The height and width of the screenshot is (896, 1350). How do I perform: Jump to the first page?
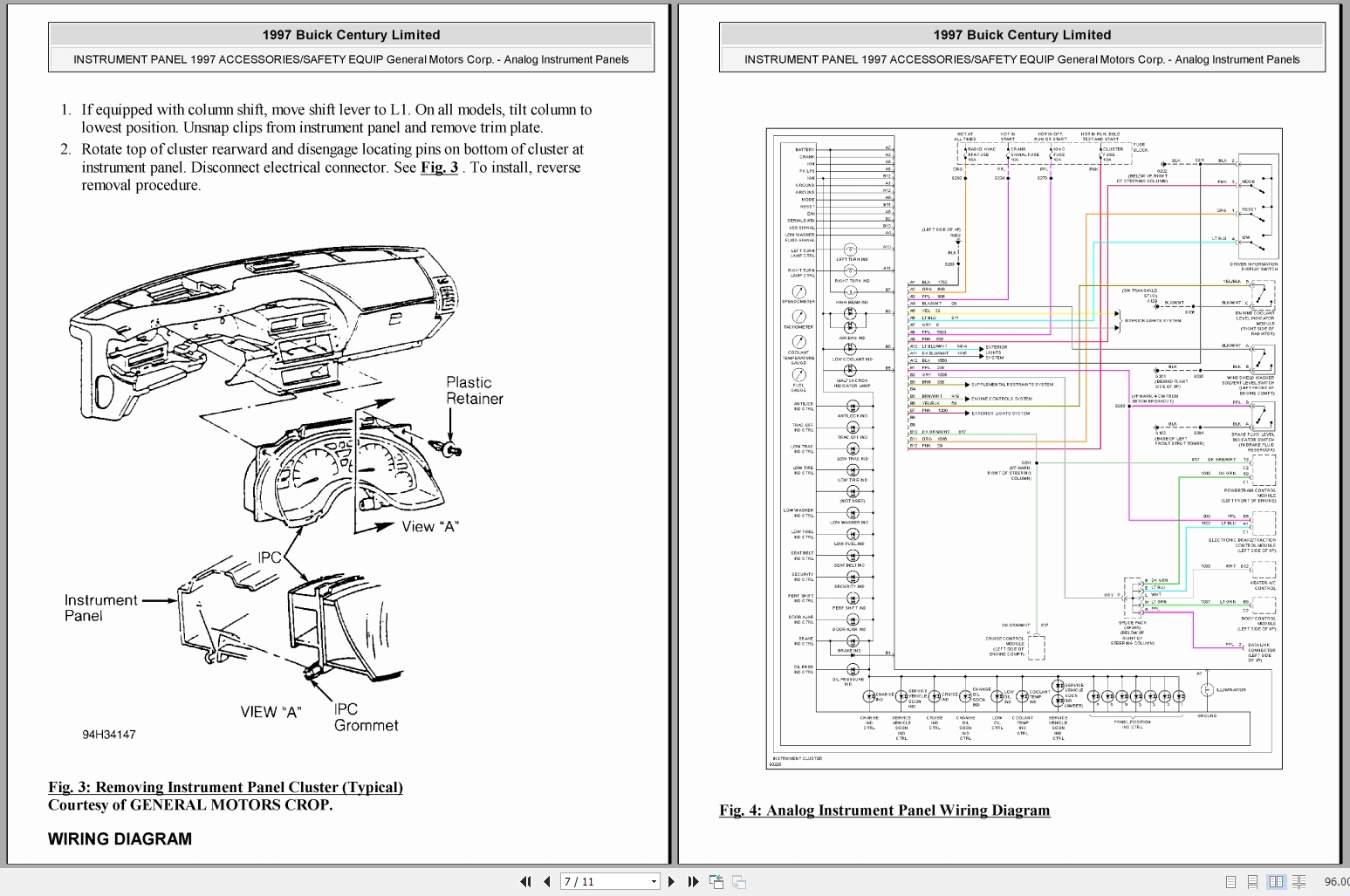click(526, 881)
